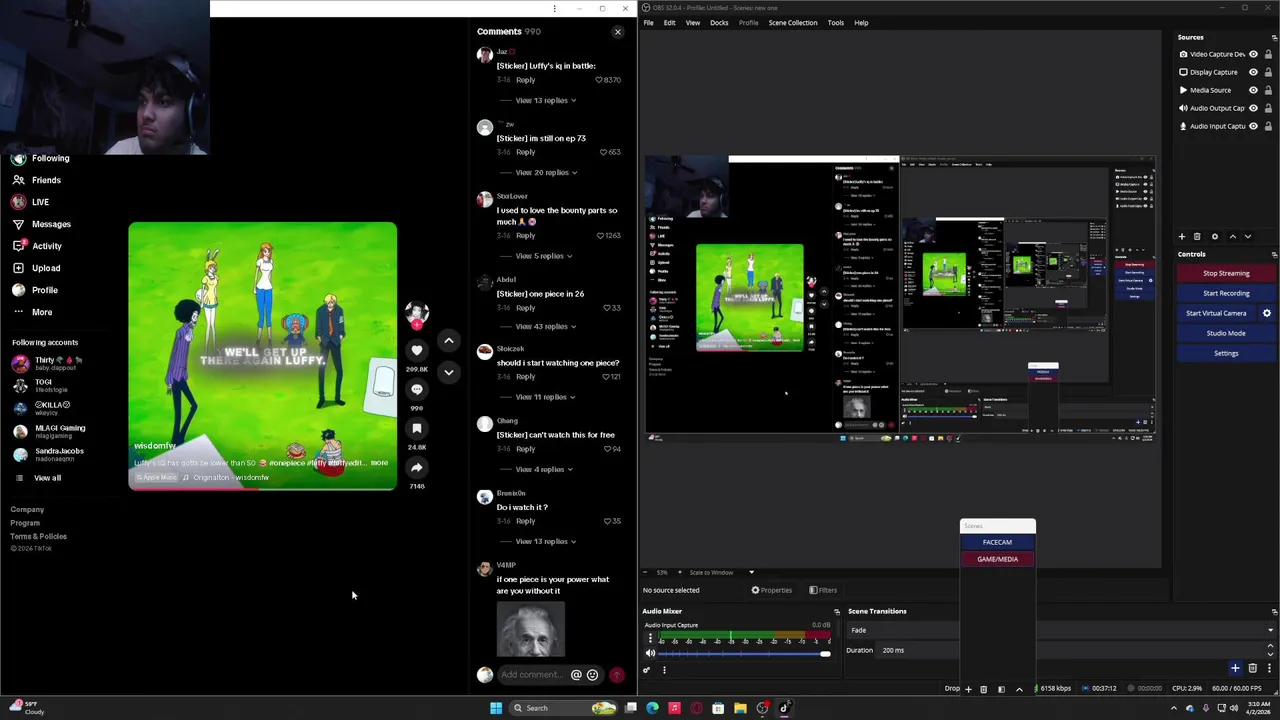Open the OBS File menu

tap(649, 23)
